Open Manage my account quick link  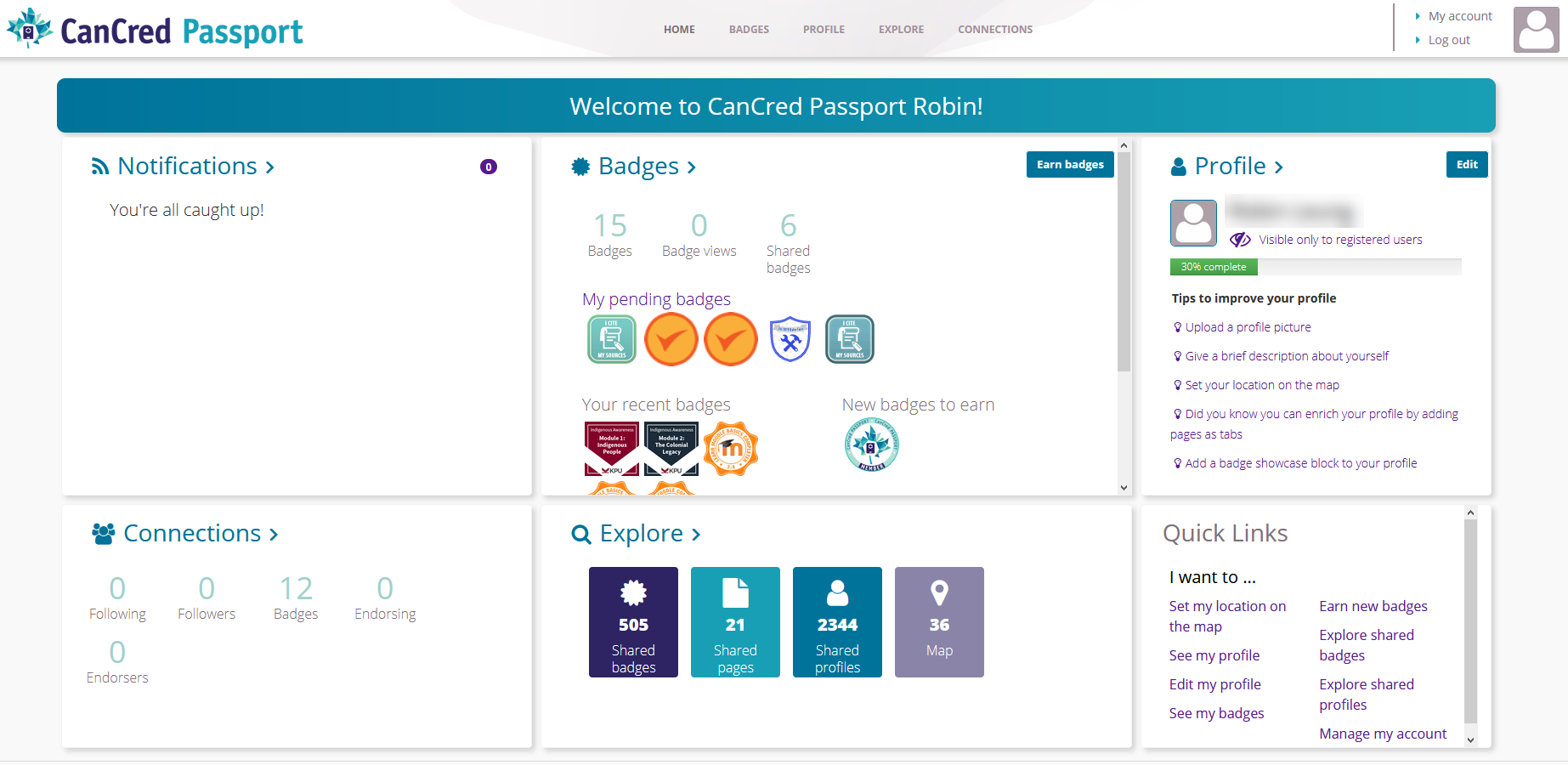[x=1383, y=734]
